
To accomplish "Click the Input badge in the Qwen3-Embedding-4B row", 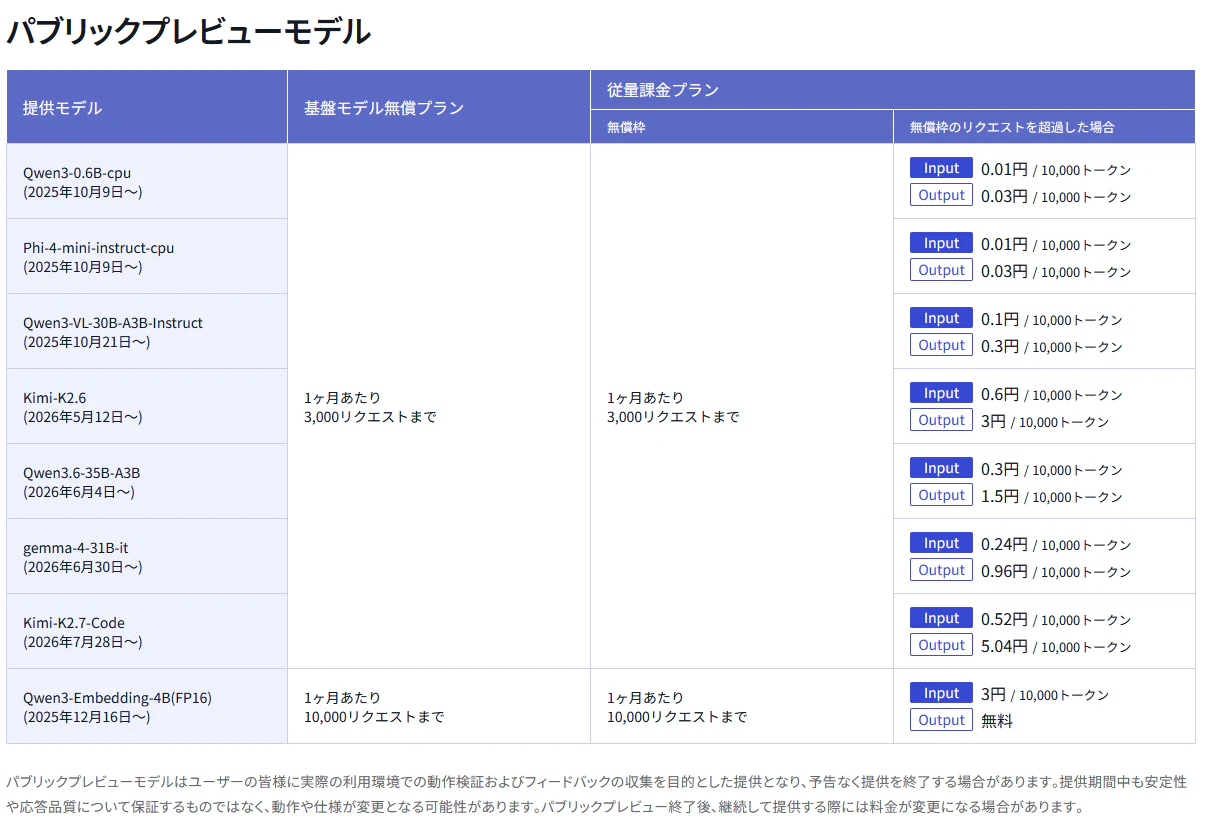I will pos(941,693).
